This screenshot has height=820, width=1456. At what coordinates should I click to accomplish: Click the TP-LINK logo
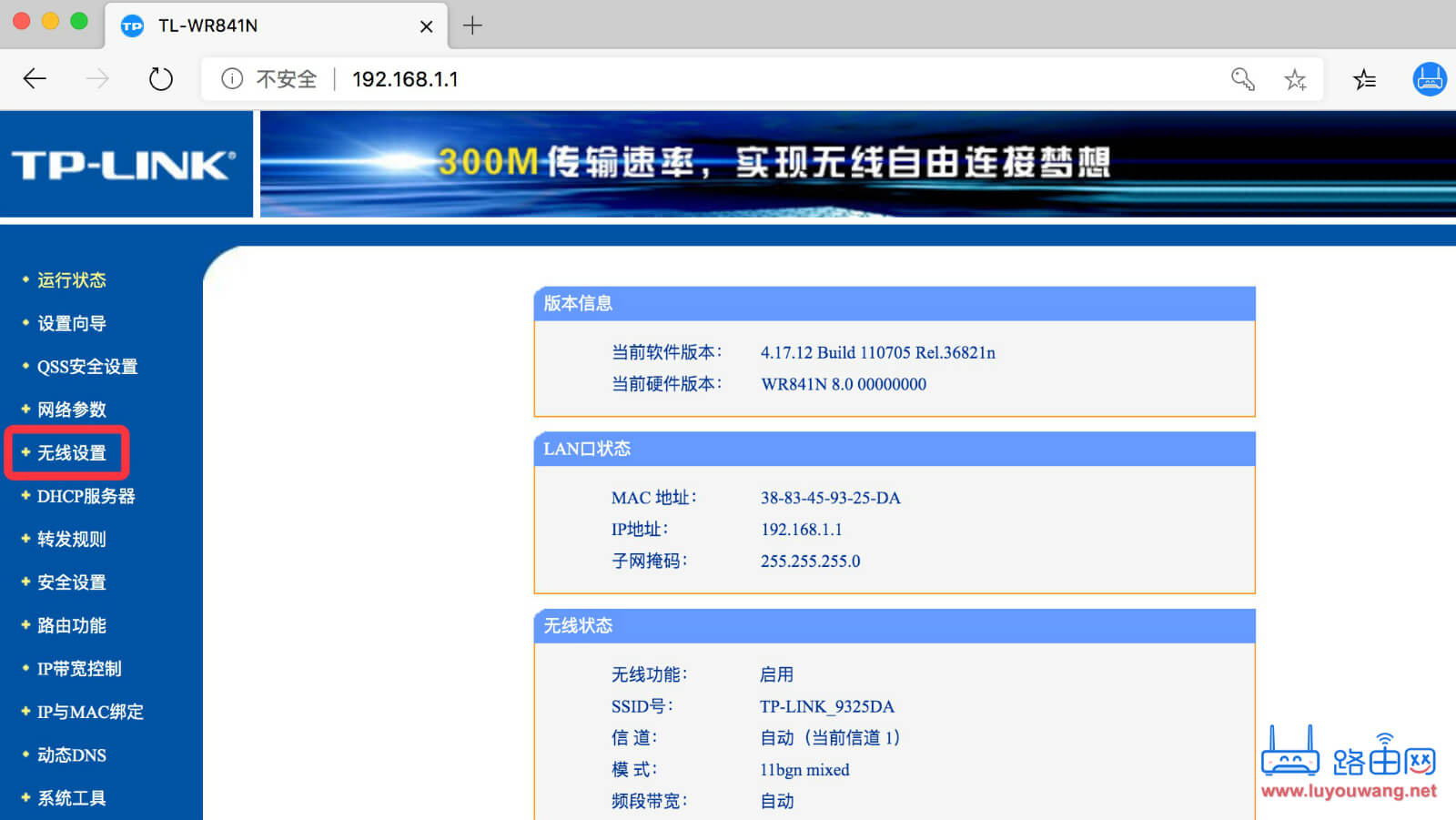point(118,164)
